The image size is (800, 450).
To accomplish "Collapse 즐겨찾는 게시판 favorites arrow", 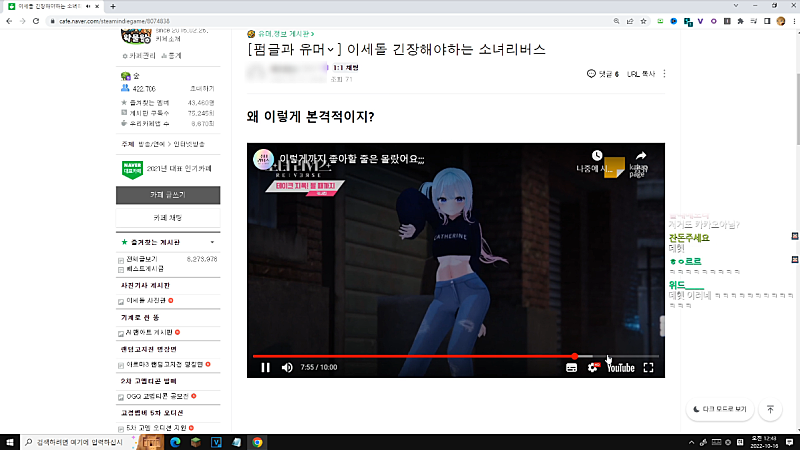I will click(212, 242).
